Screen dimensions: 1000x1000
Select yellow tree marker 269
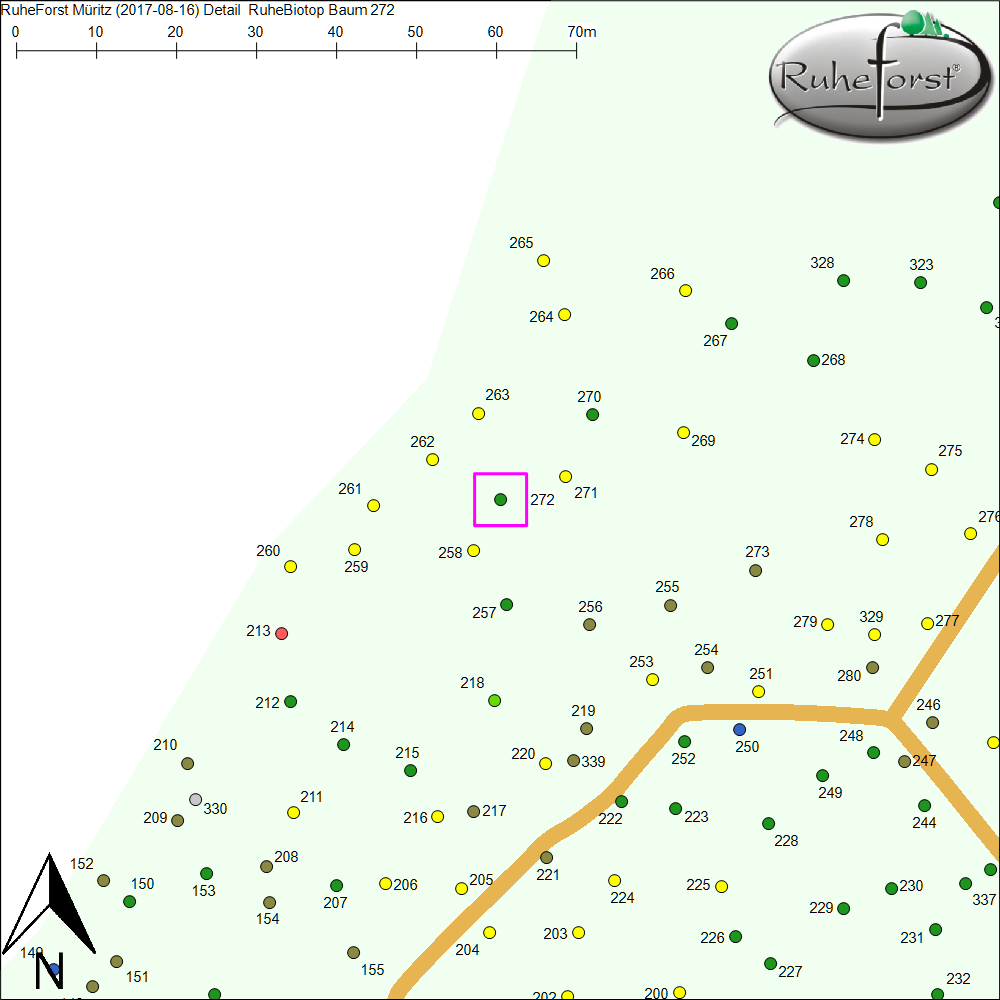683,433
